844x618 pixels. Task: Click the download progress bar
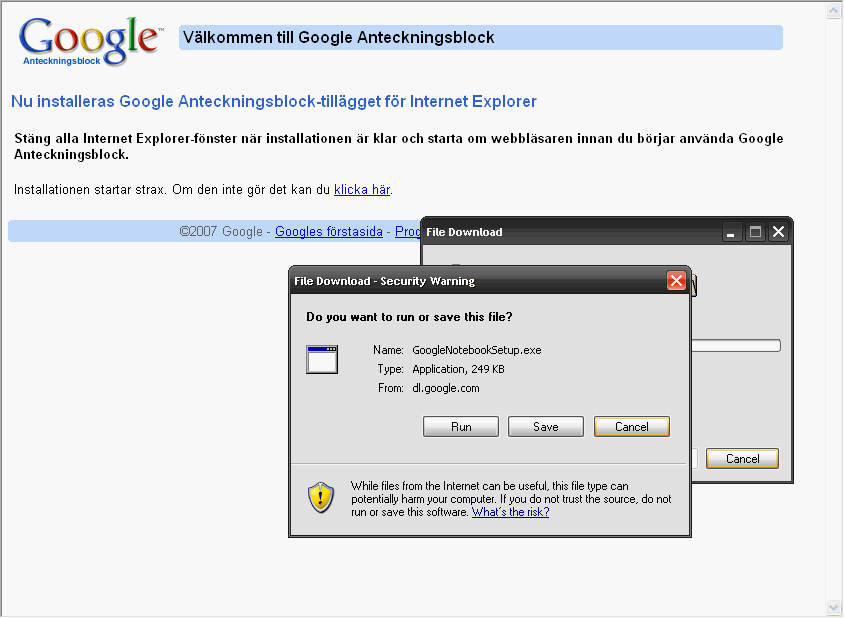735,346
